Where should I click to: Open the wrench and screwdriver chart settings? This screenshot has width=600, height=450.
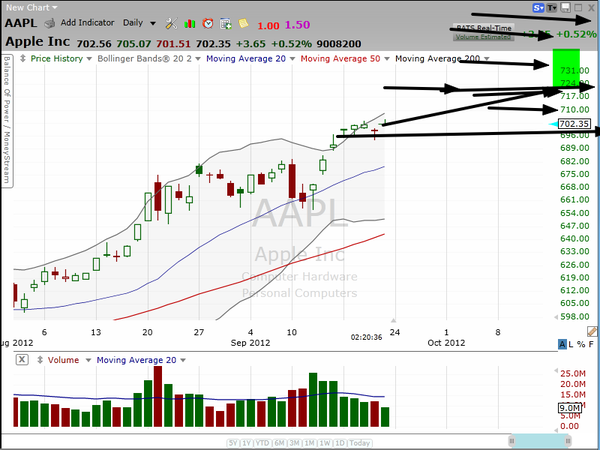171,24
